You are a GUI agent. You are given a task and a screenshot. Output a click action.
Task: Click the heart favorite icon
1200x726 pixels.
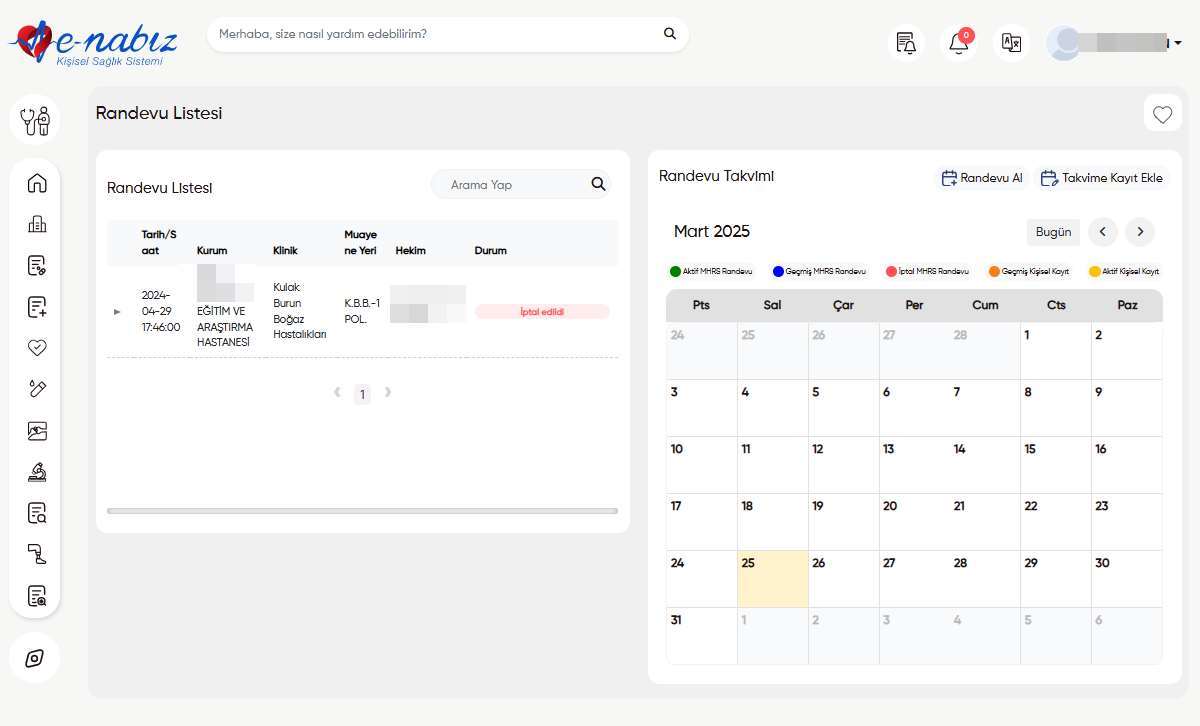pos(1162,115)
